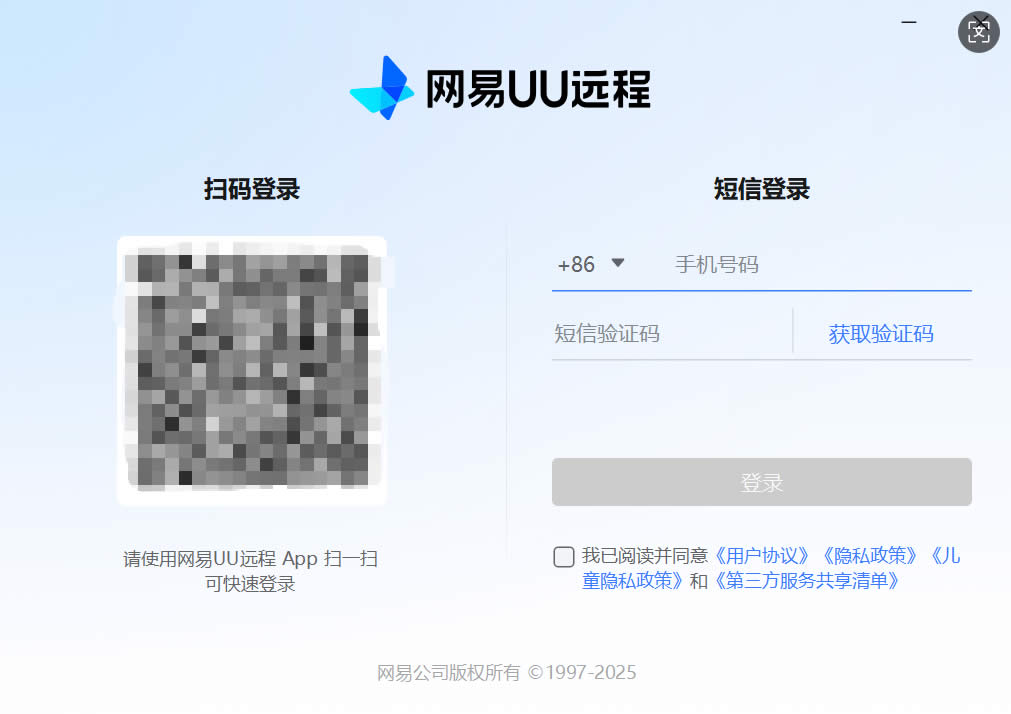The image size is (1011, 714).
Task: Open the +86 country code dropdown
Action: [591, 264]
